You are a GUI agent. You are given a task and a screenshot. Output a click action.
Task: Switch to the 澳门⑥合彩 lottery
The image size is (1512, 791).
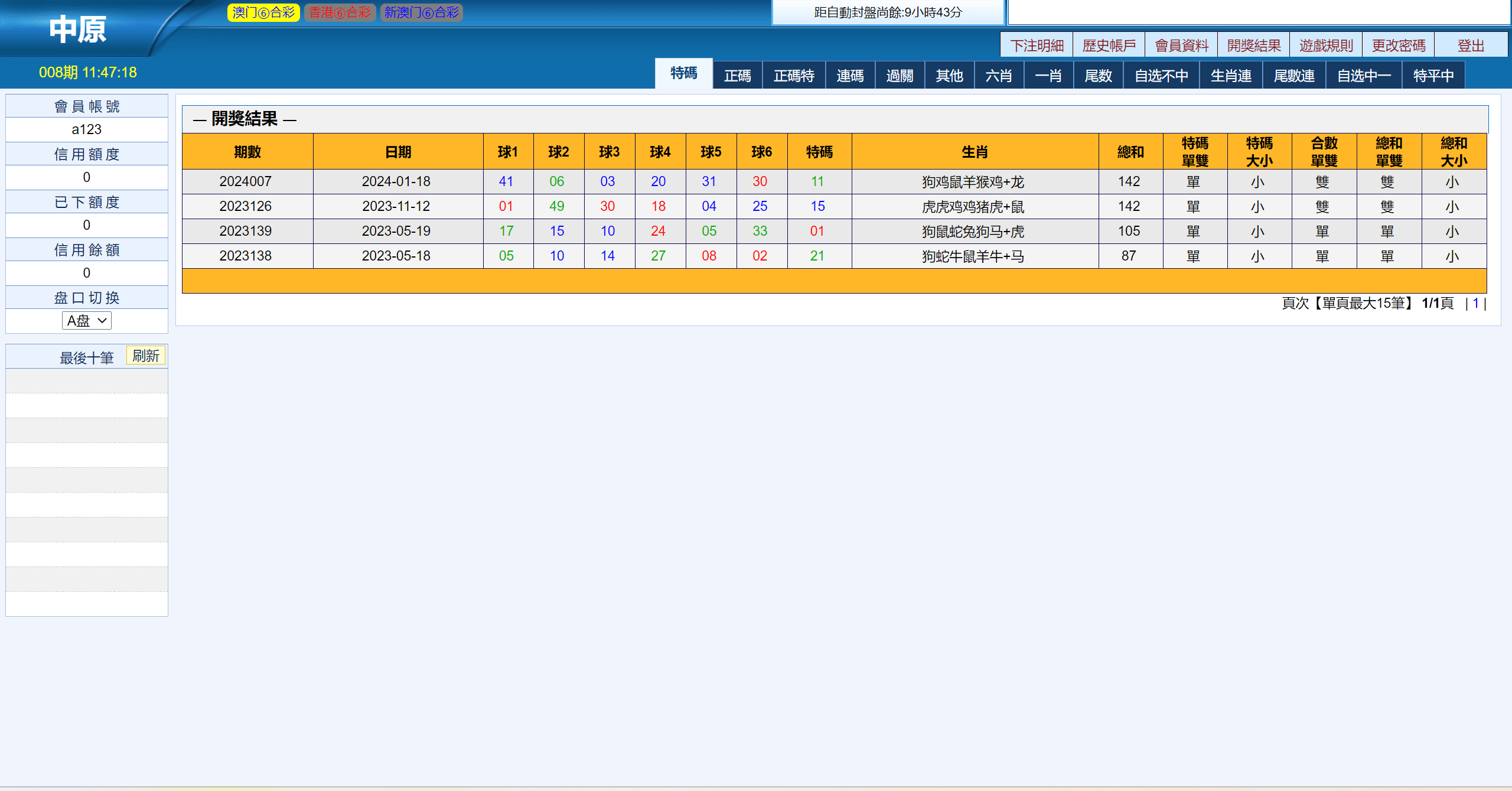tap(263, 12)
